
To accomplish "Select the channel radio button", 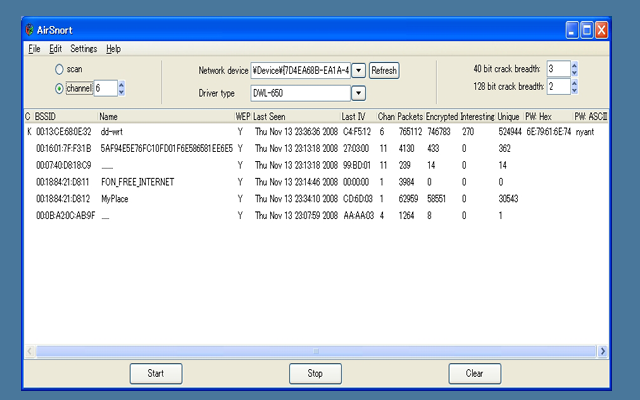I will click(x=59, y=88).
